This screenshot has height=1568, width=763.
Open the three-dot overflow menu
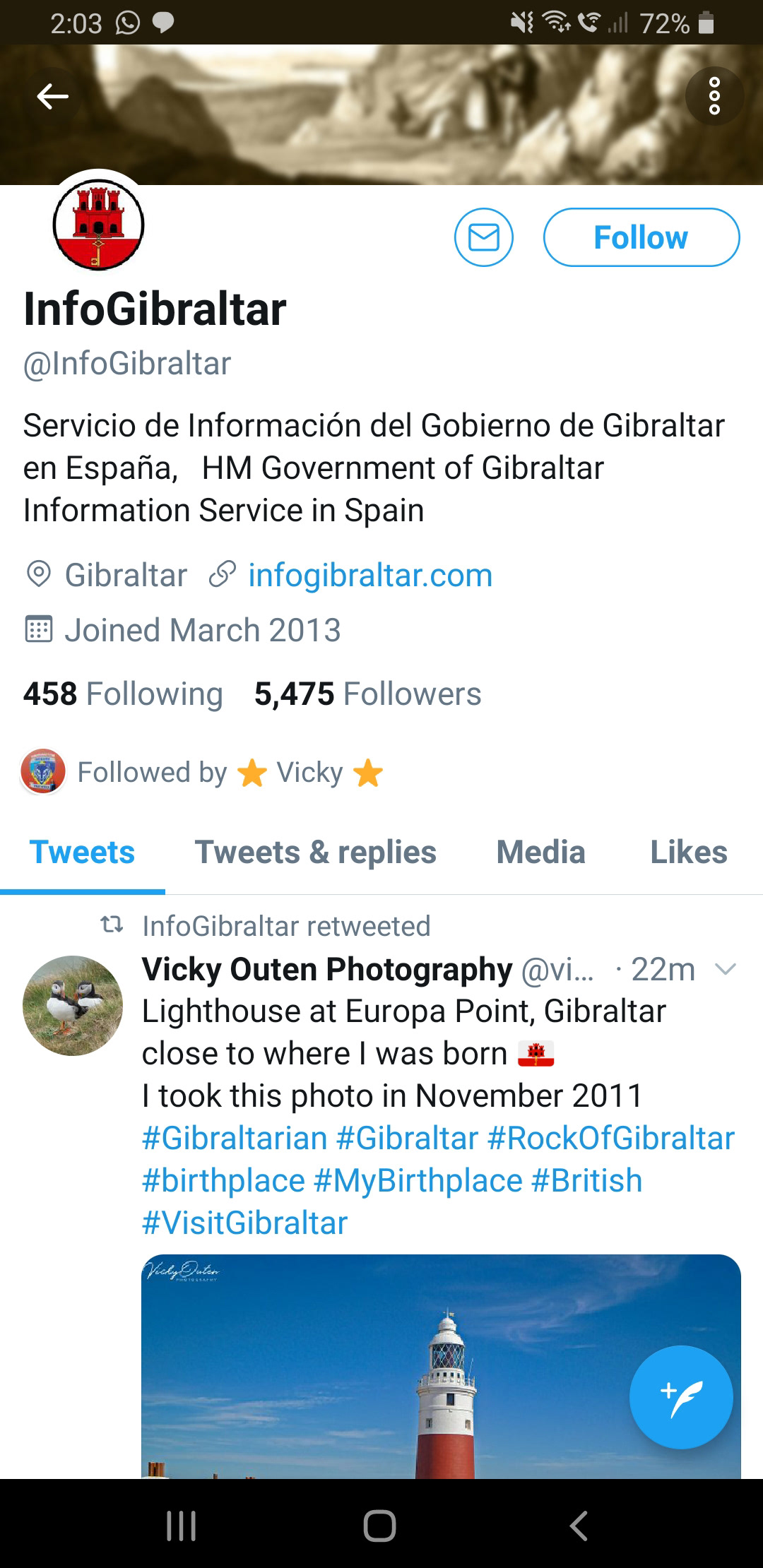pyautogui.click(x=714, y=96)
